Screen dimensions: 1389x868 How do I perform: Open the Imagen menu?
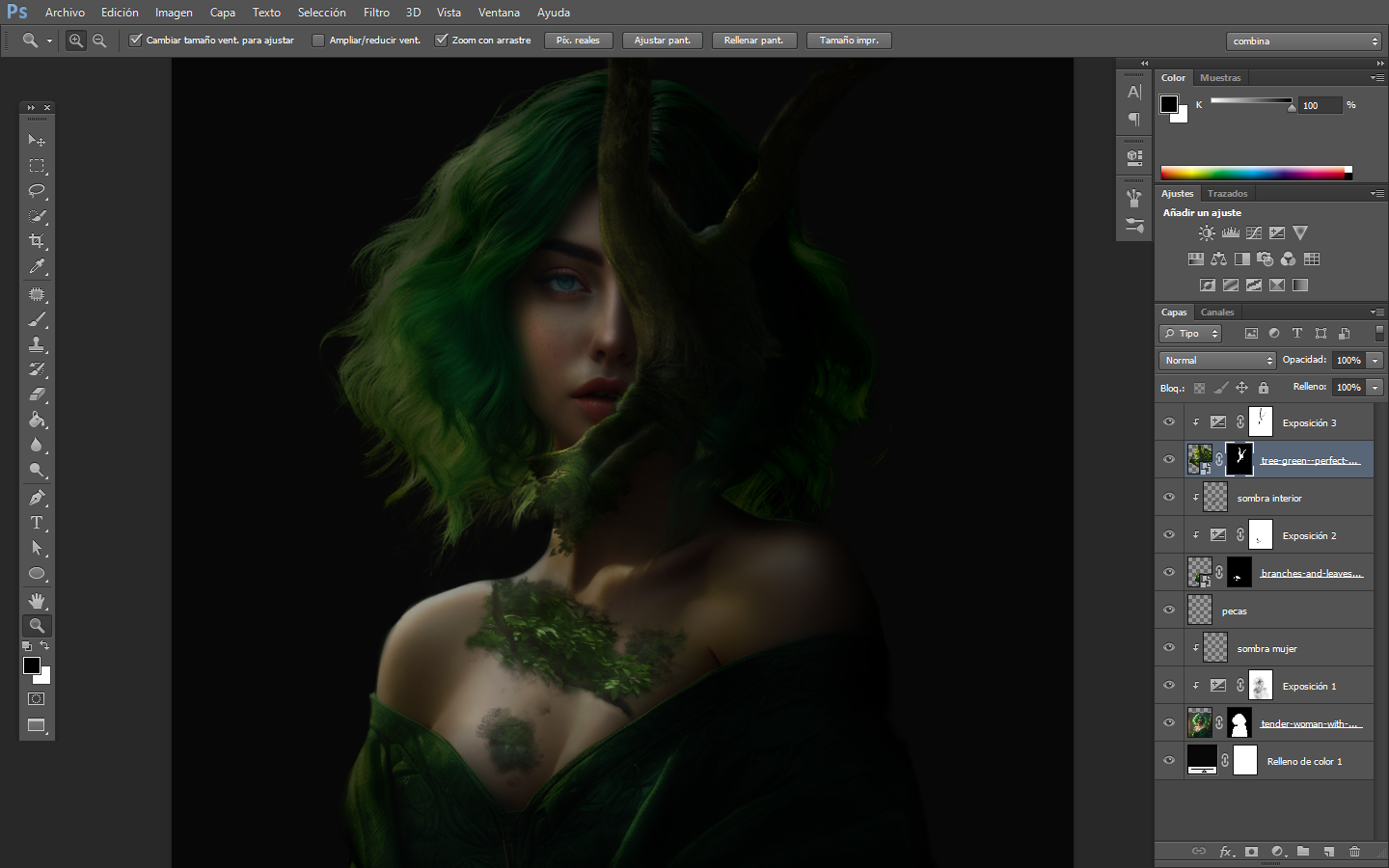[x=174, y=13]
